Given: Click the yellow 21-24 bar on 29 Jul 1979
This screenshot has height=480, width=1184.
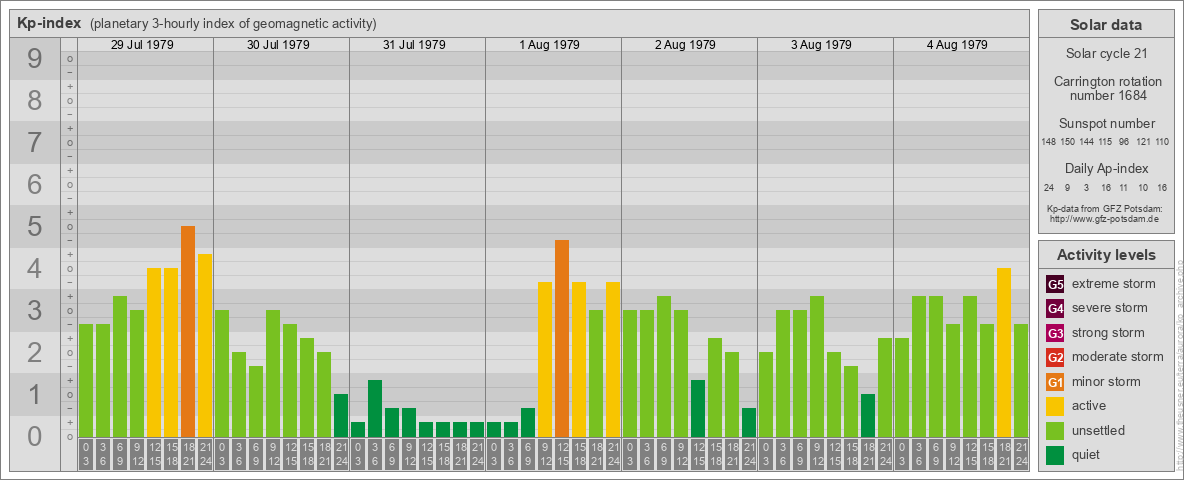Looking at the screenshot, I should click(205, 346).
